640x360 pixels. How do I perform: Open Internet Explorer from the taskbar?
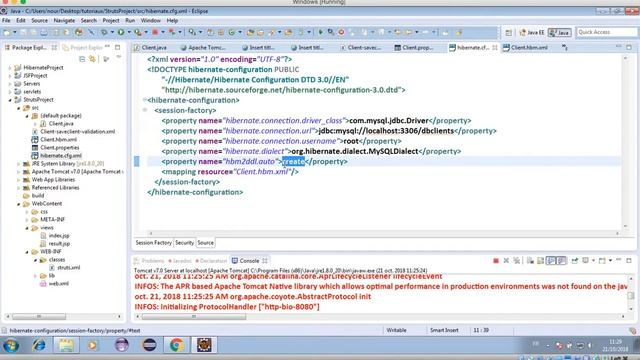click(39, 345)
